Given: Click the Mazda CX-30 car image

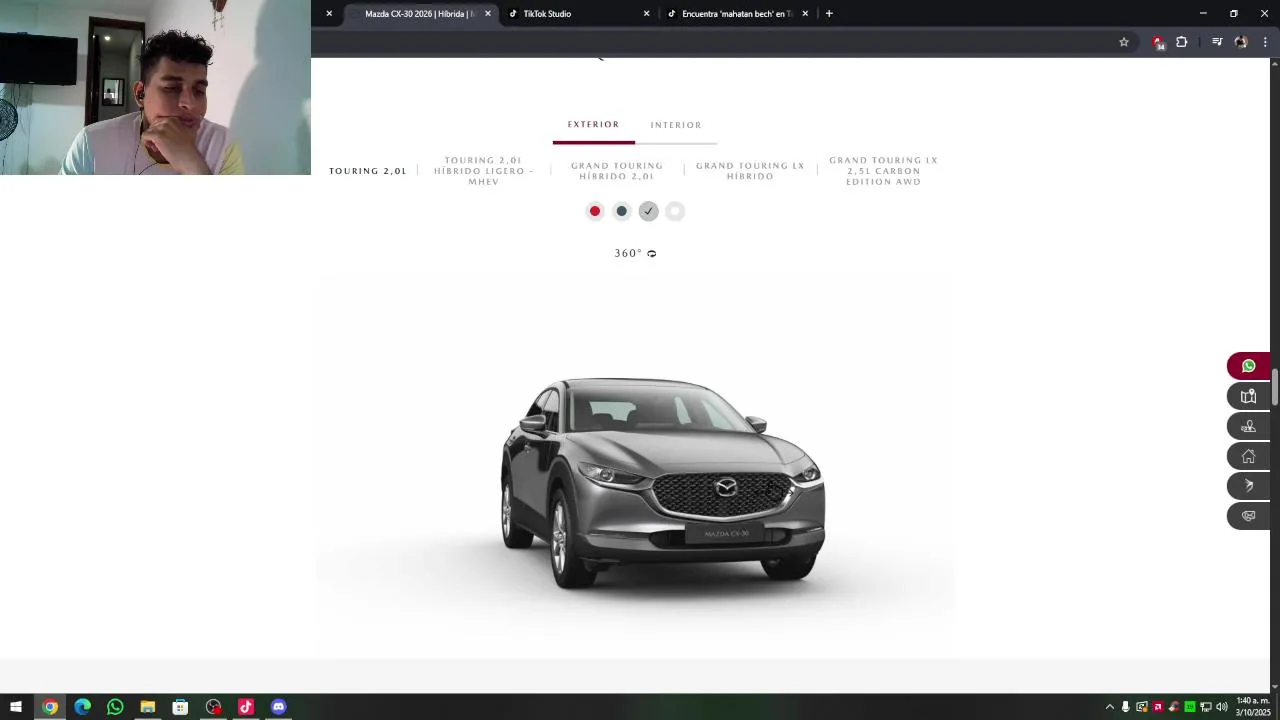Looking at the screenshot, I should click(663, 483).
